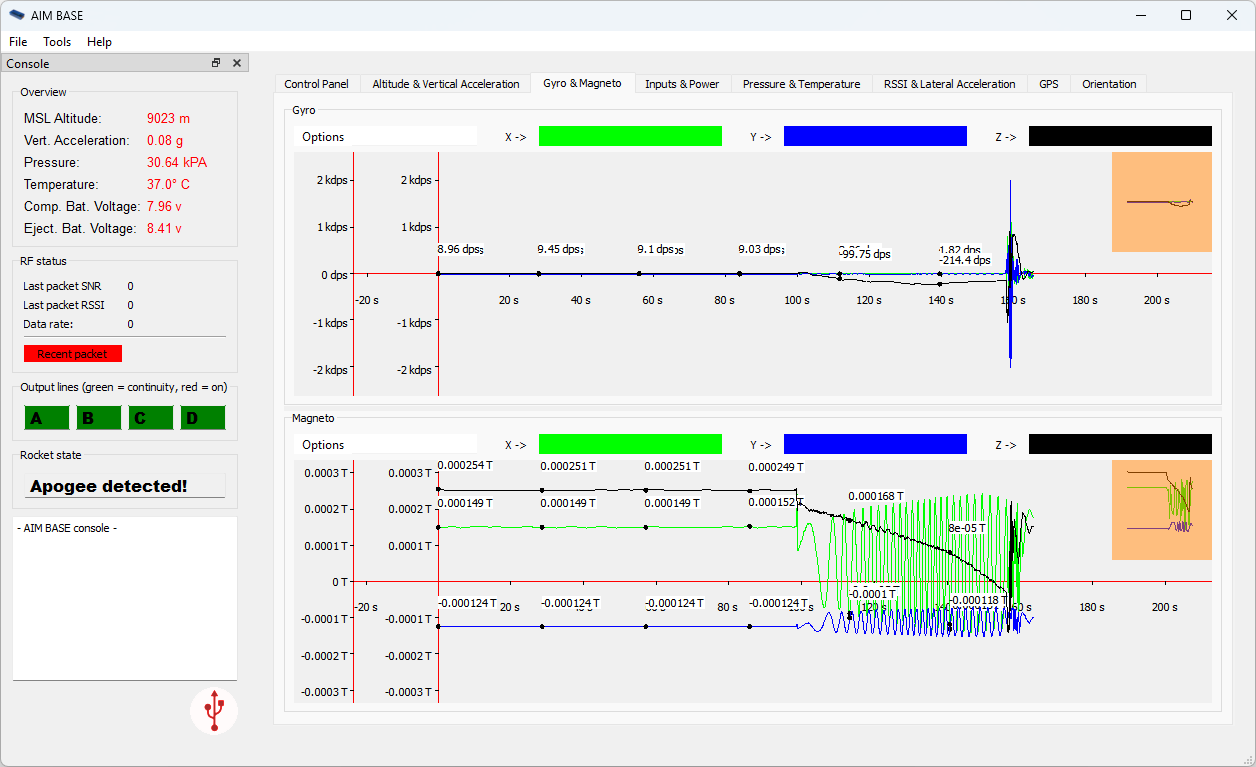Viewport: 1256px width, 767px height.
Task: Click the MSL Altitude value 9023 m
Action: pyautogui.click(x=168, y=118)
